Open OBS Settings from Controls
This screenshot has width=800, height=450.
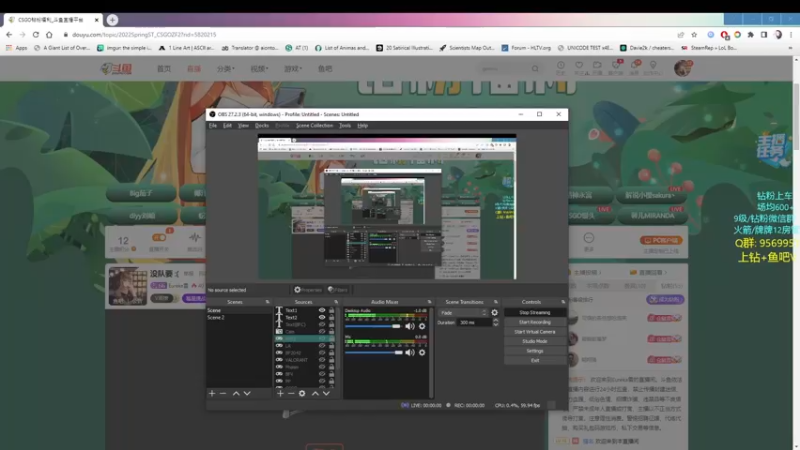[535, 351]
